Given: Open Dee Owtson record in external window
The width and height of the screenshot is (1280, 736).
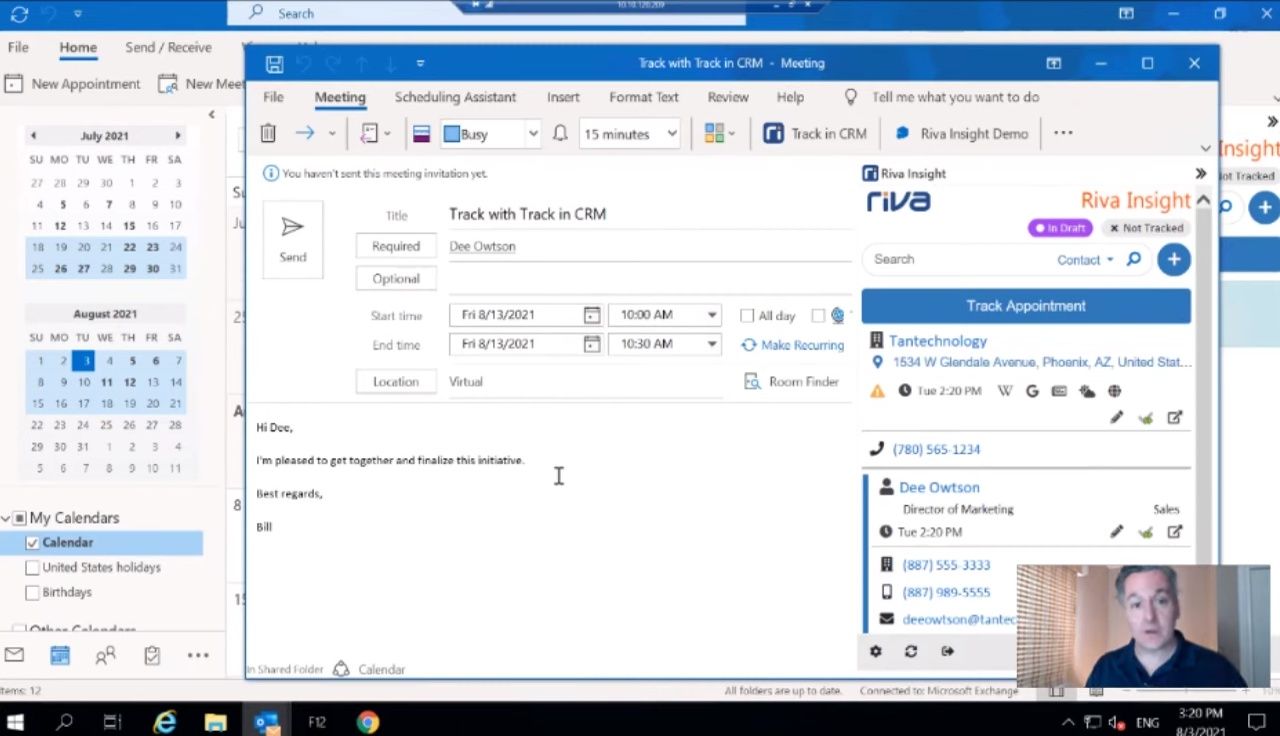Looking at the screenshot, I should (1175, 532).
